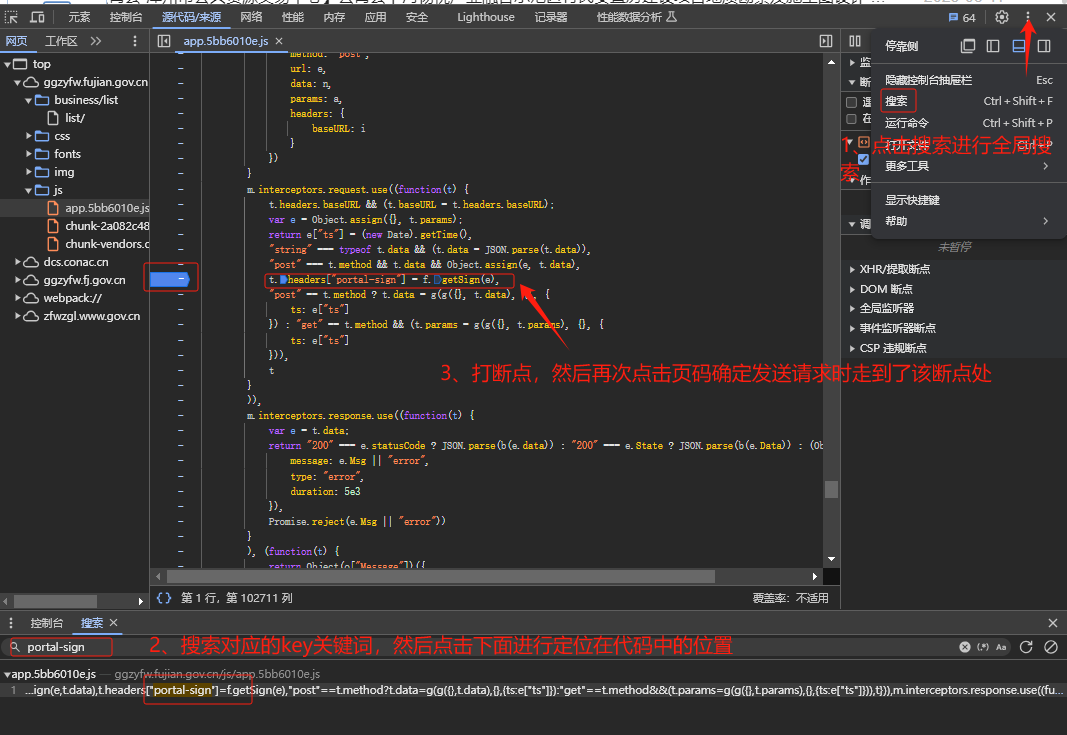Toggle the highlighted blue breakpoint marker in gutter
The height and width of the screenshot is (735, 1067).
pos(170,279)
